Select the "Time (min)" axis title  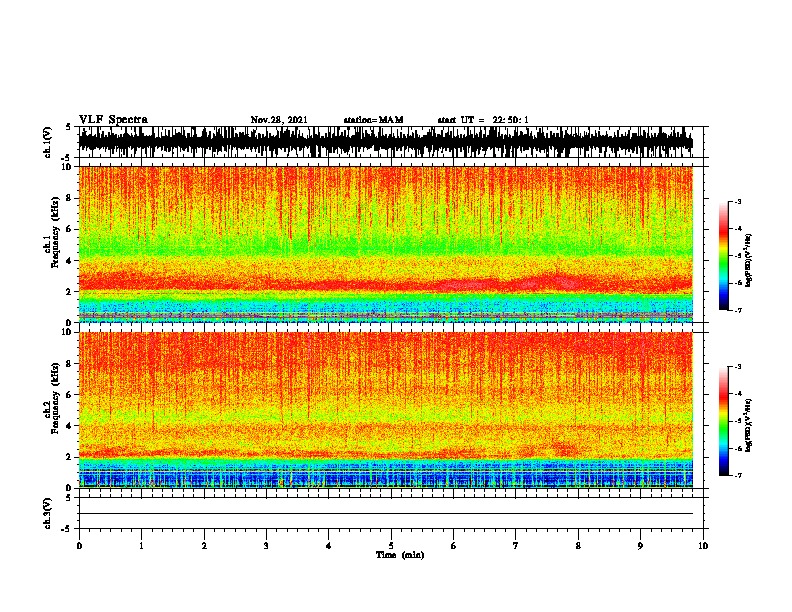pyautogui.click(x=400, y=555)
